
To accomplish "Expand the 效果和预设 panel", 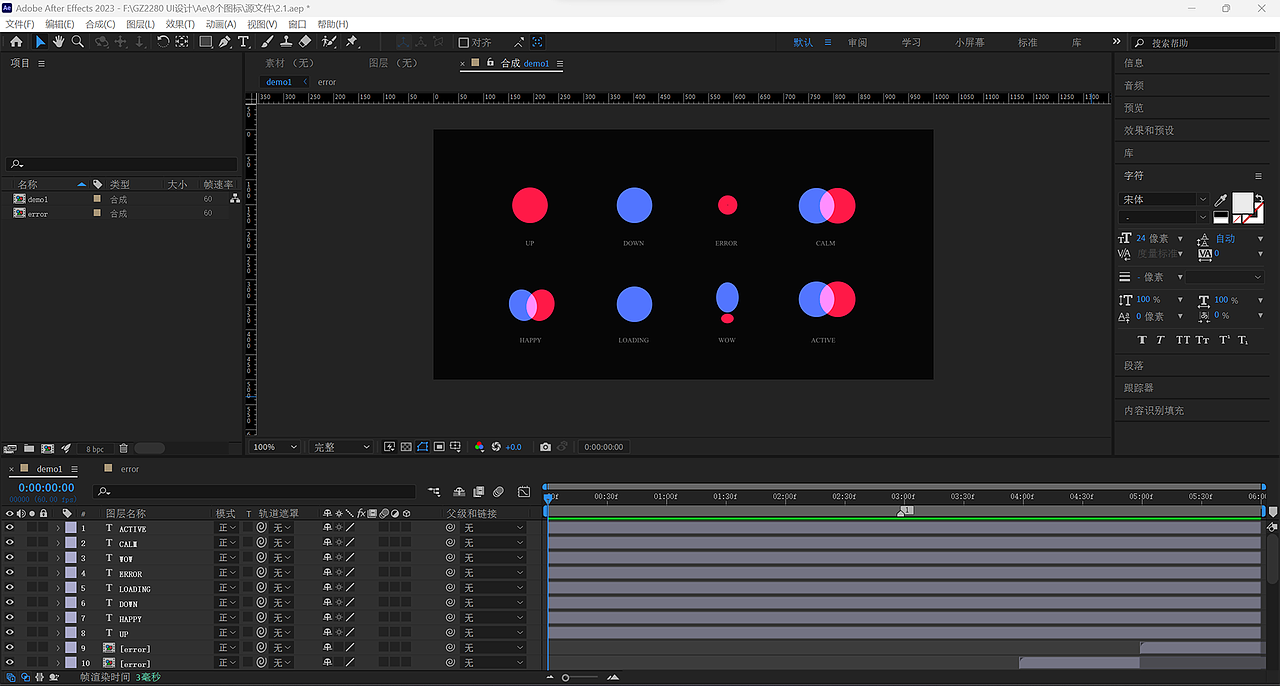I will tap(1149, 130).
